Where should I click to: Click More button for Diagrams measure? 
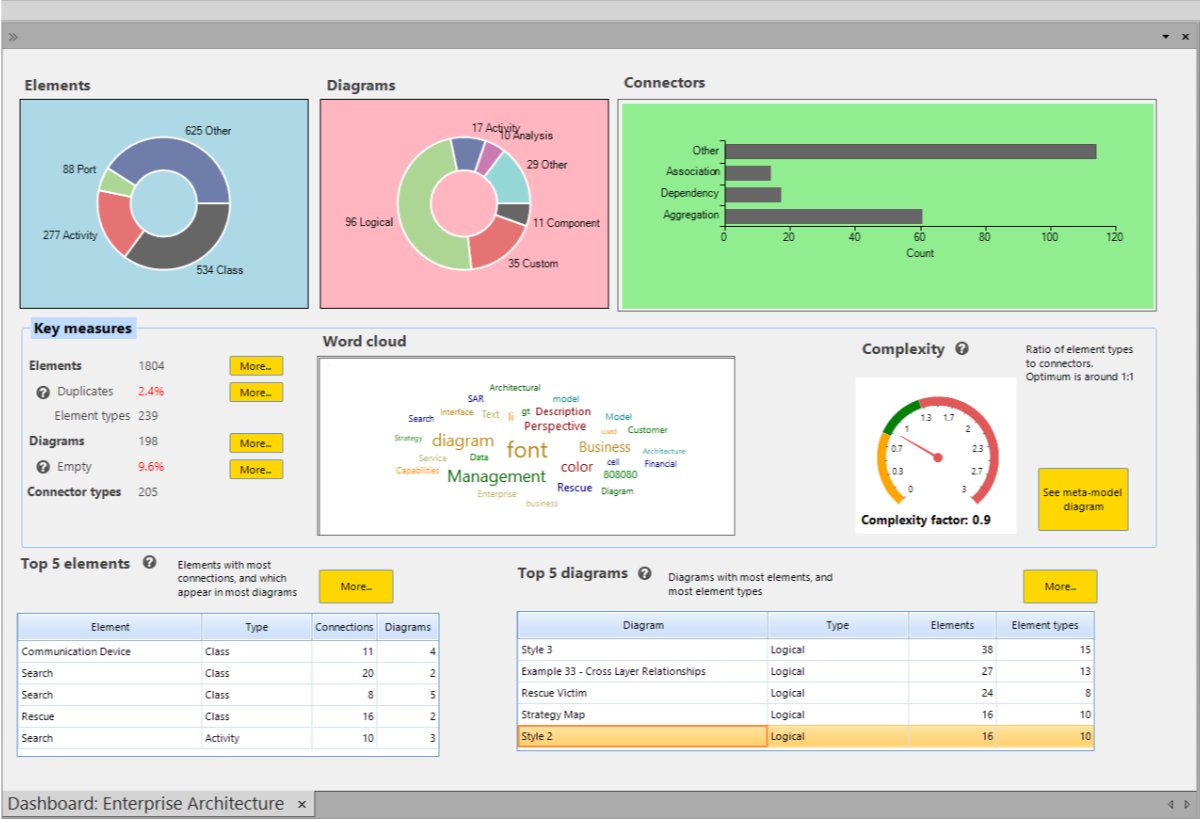coord(256,443)
